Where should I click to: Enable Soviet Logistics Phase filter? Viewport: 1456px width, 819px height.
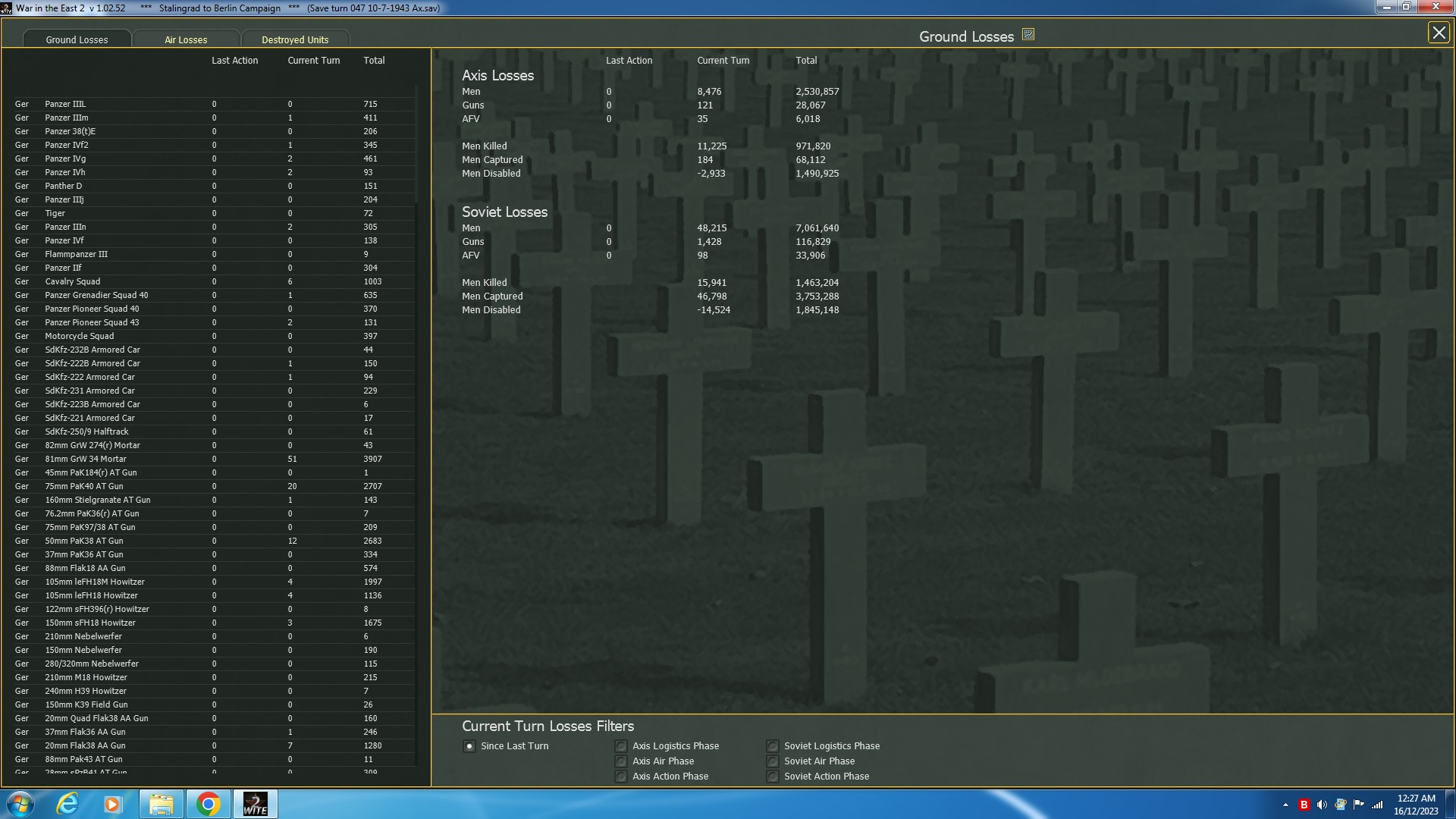point(773,746)
